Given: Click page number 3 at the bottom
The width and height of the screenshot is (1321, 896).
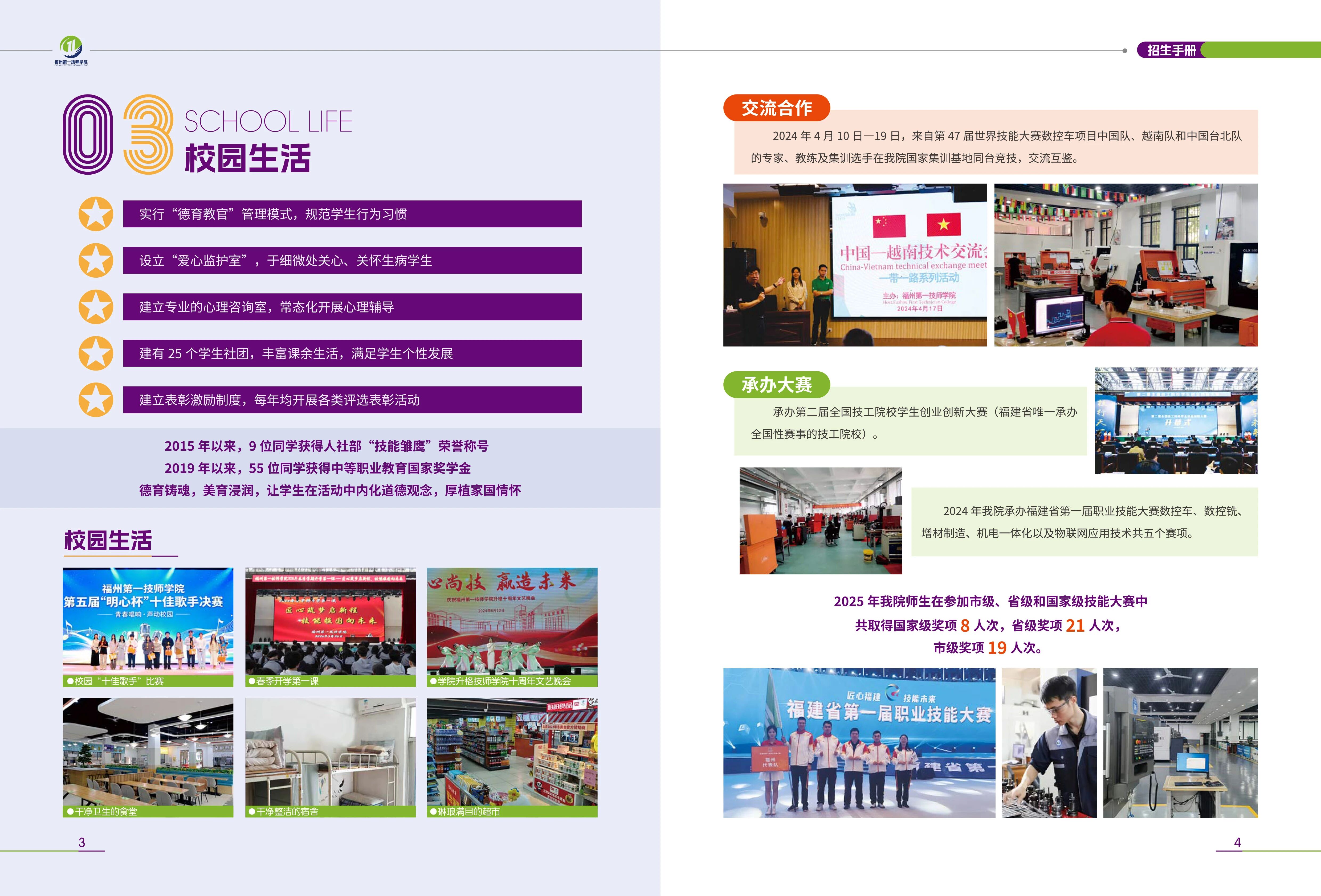Looking at the screenshot, I should [82, 842].
